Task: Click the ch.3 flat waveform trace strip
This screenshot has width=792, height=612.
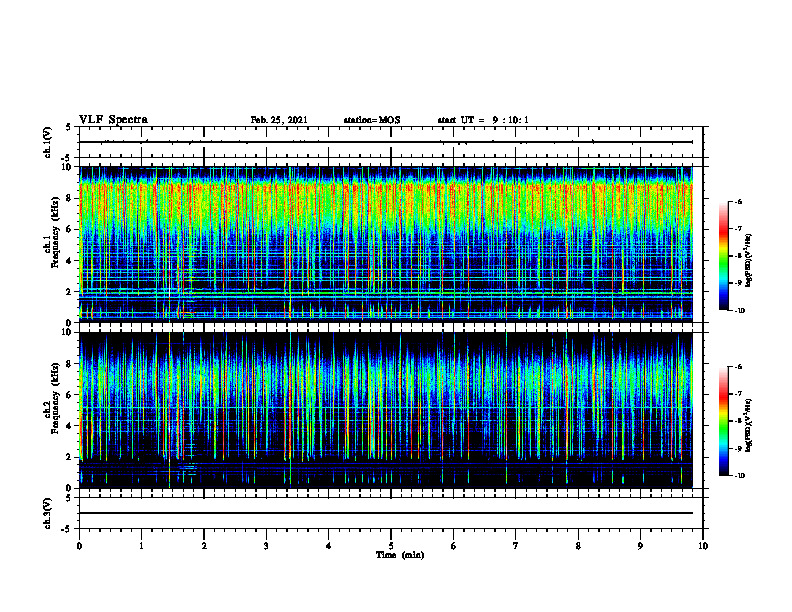Action: pos(386,513)
